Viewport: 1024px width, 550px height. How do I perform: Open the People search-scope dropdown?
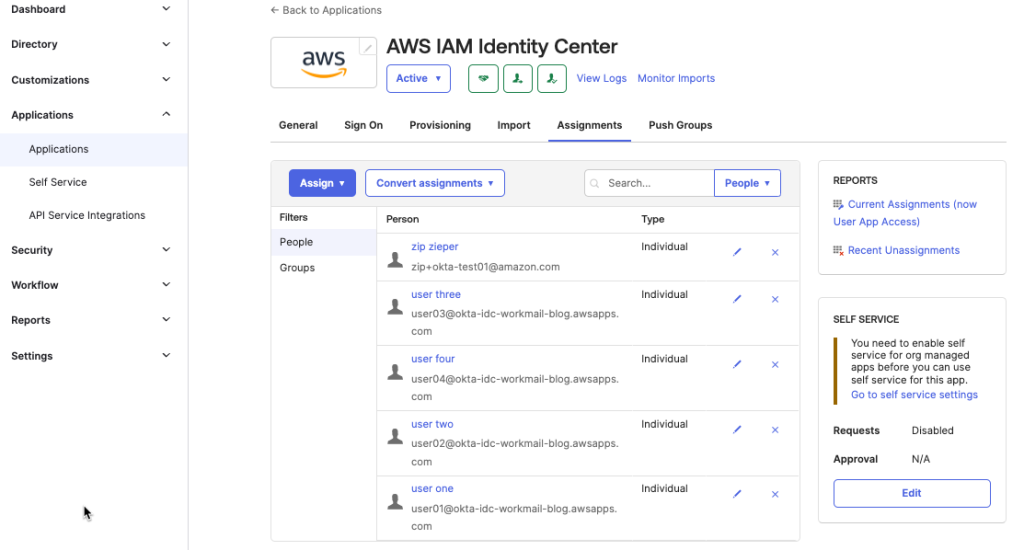tap(747, 184)
